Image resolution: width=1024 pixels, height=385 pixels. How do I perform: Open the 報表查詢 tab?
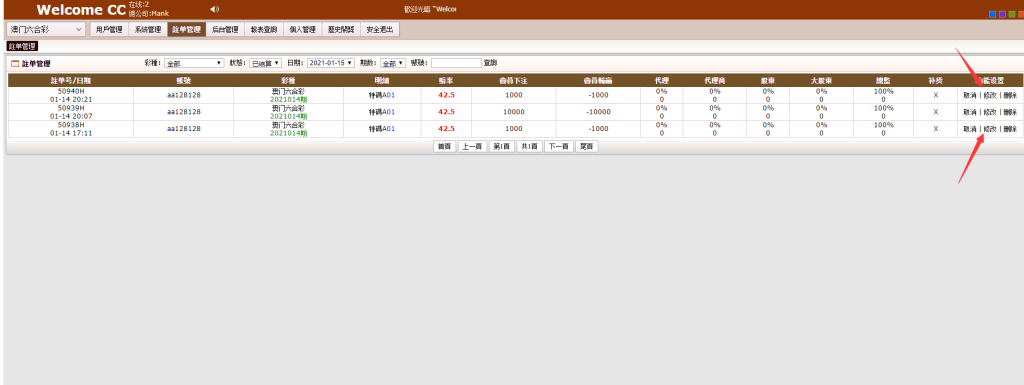(x=263, y=29)
